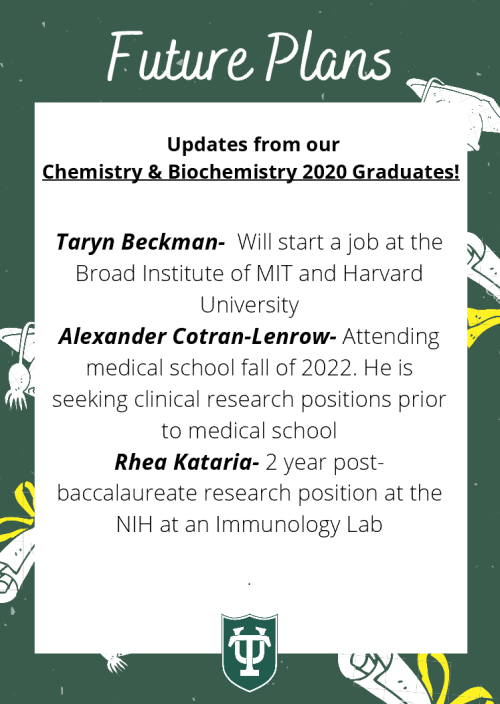The height and width of the screenshot is (704, 500).
Task: Select the name Taryn Beckman
Action: coord(140,242)
